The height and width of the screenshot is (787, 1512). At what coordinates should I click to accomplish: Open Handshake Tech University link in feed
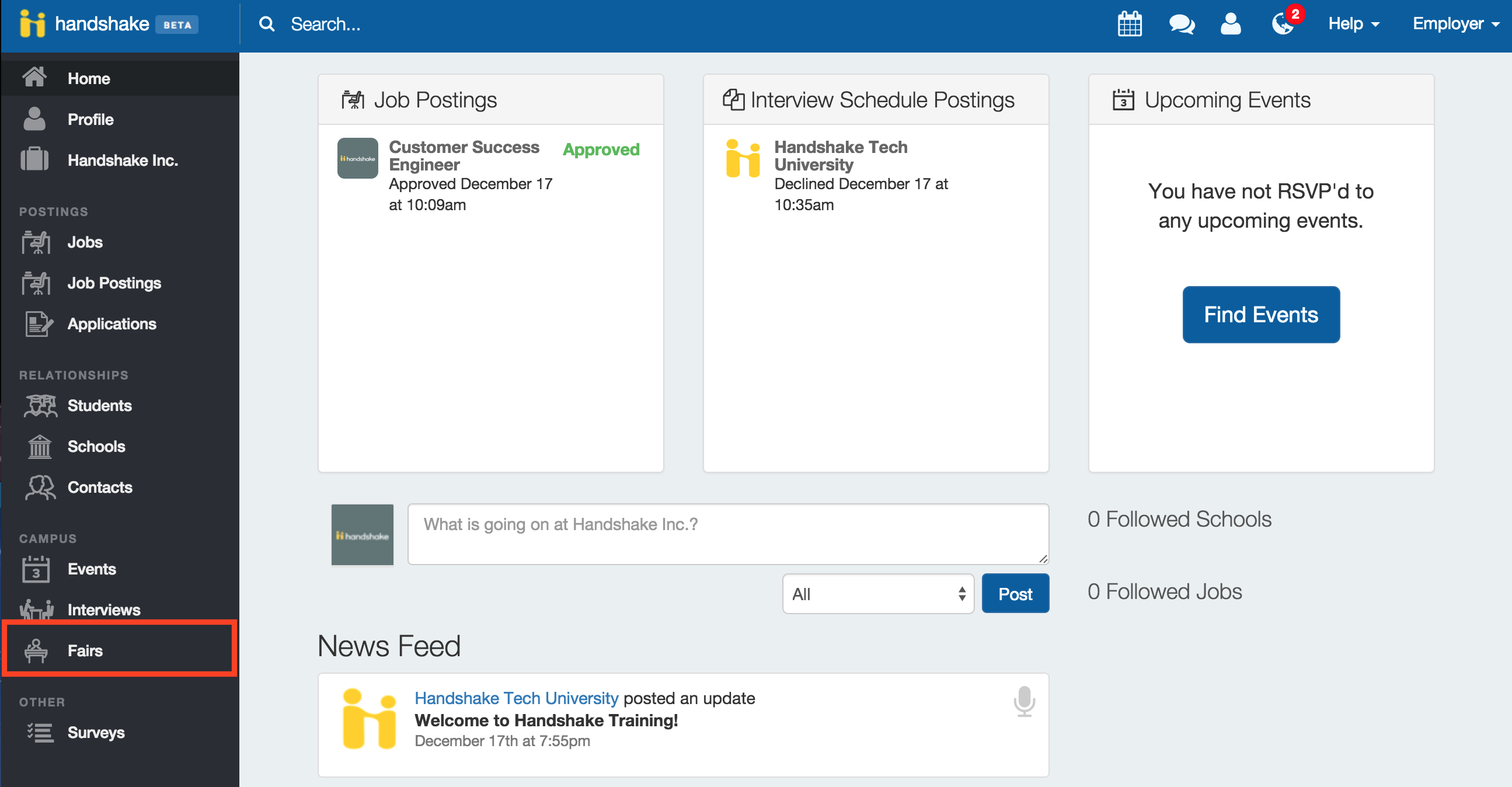[516, 698]
